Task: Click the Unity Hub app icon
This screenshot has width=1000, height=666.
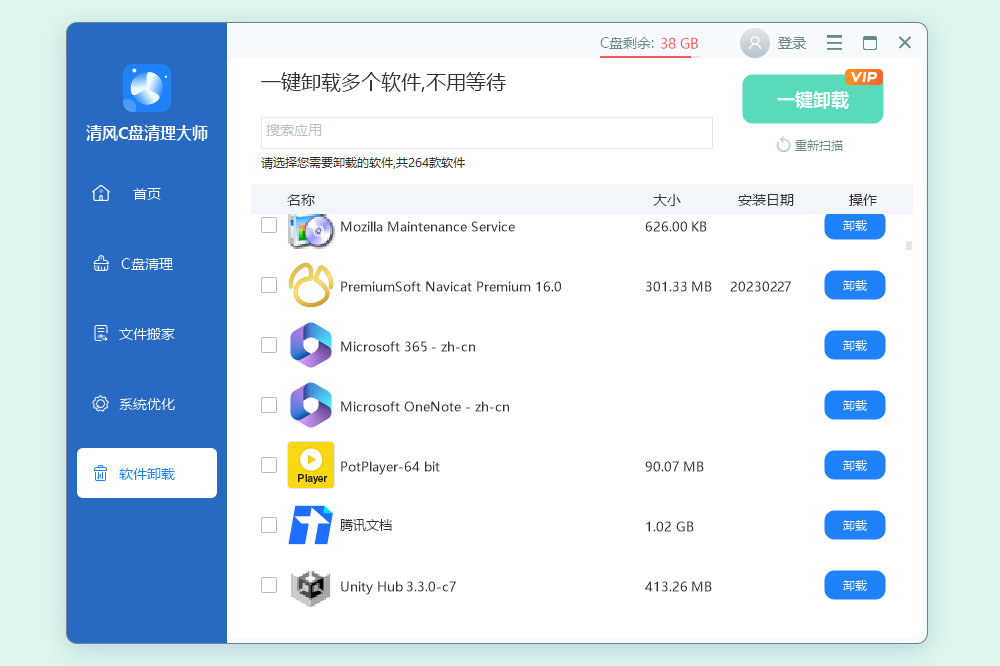Action: coord(311,586)
